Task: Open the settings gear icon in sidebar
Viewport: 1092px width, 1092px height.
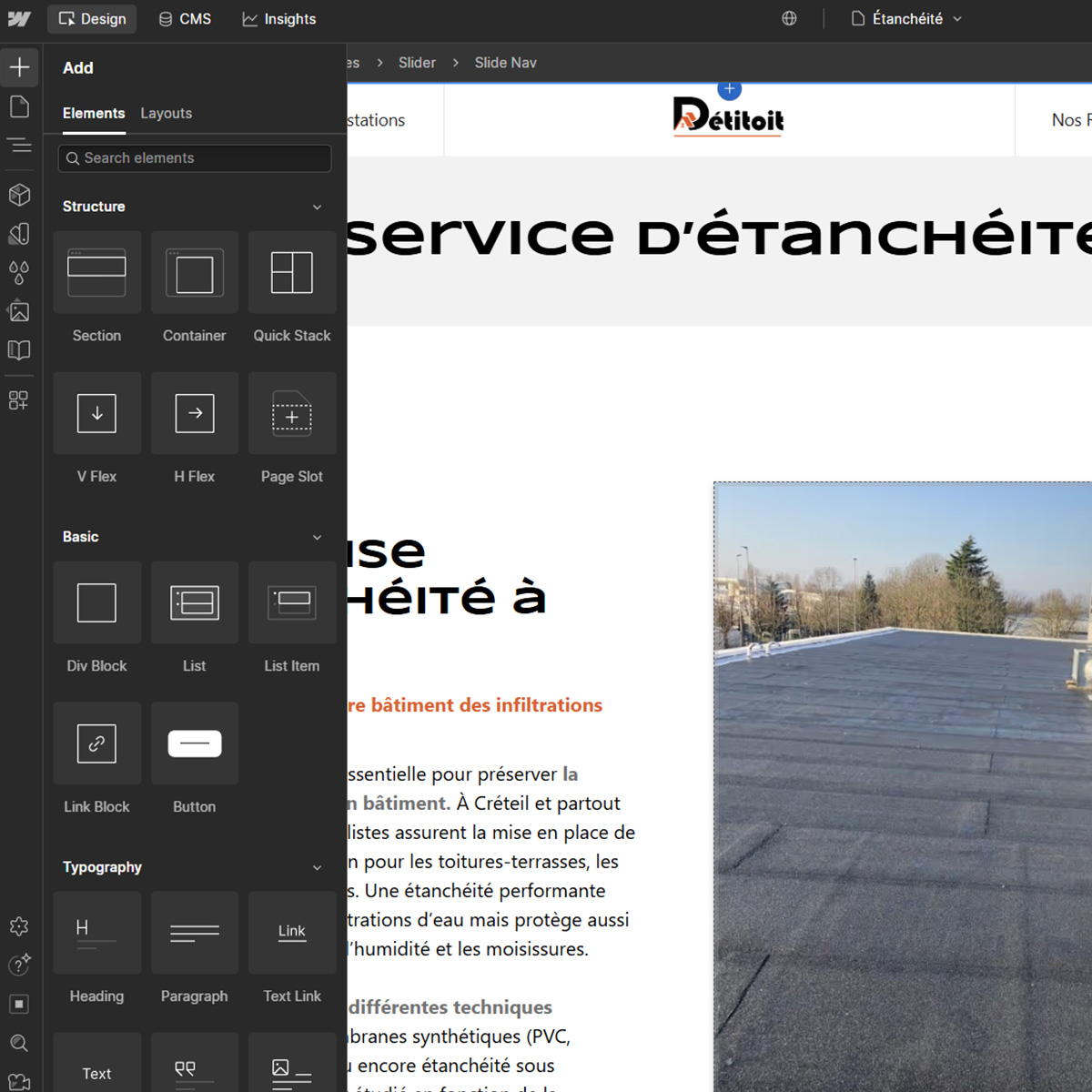Action: [19, 926]
